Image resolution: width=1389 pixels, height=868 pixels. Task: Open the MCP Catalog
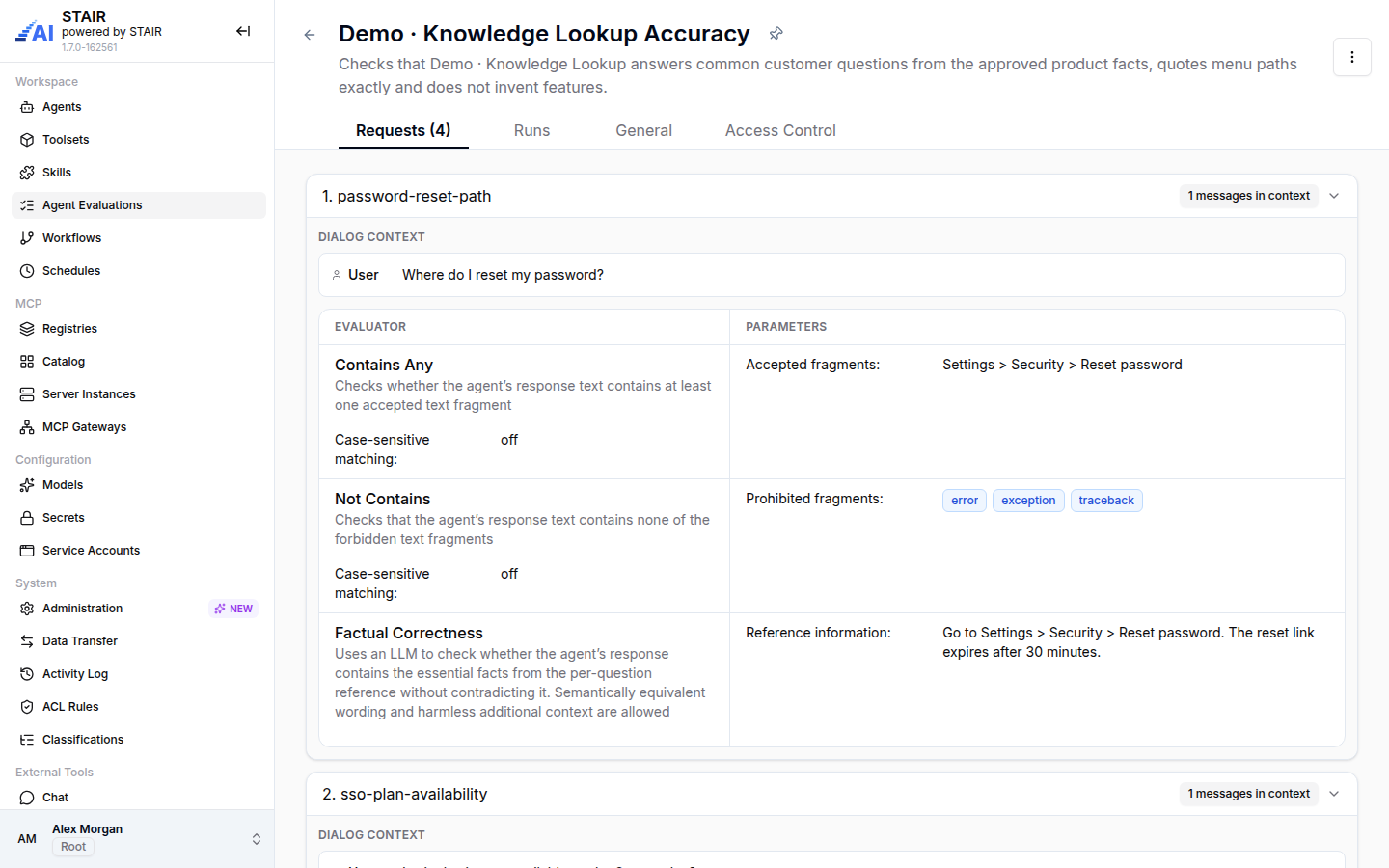coord(139,362)
